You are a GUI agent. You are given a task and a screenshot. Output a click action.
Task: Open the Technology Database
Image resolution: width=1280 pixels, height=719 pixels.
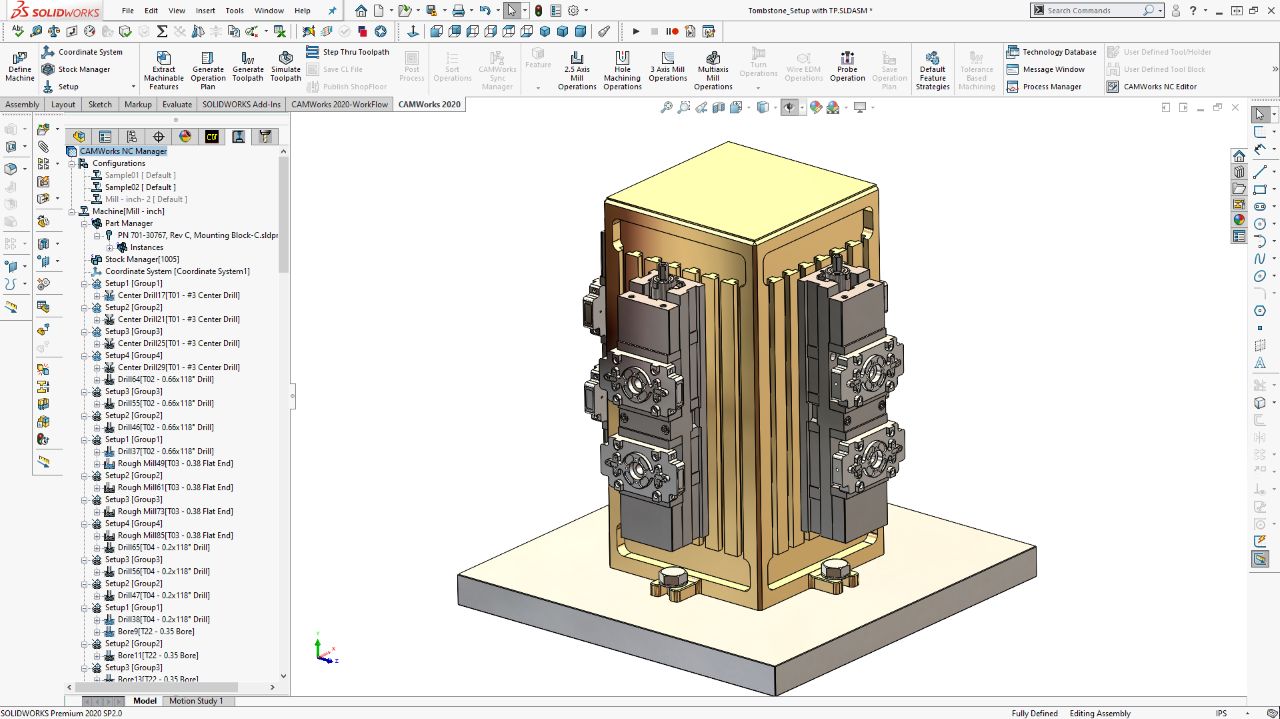pyautogui.click(x=1058, y=52)
